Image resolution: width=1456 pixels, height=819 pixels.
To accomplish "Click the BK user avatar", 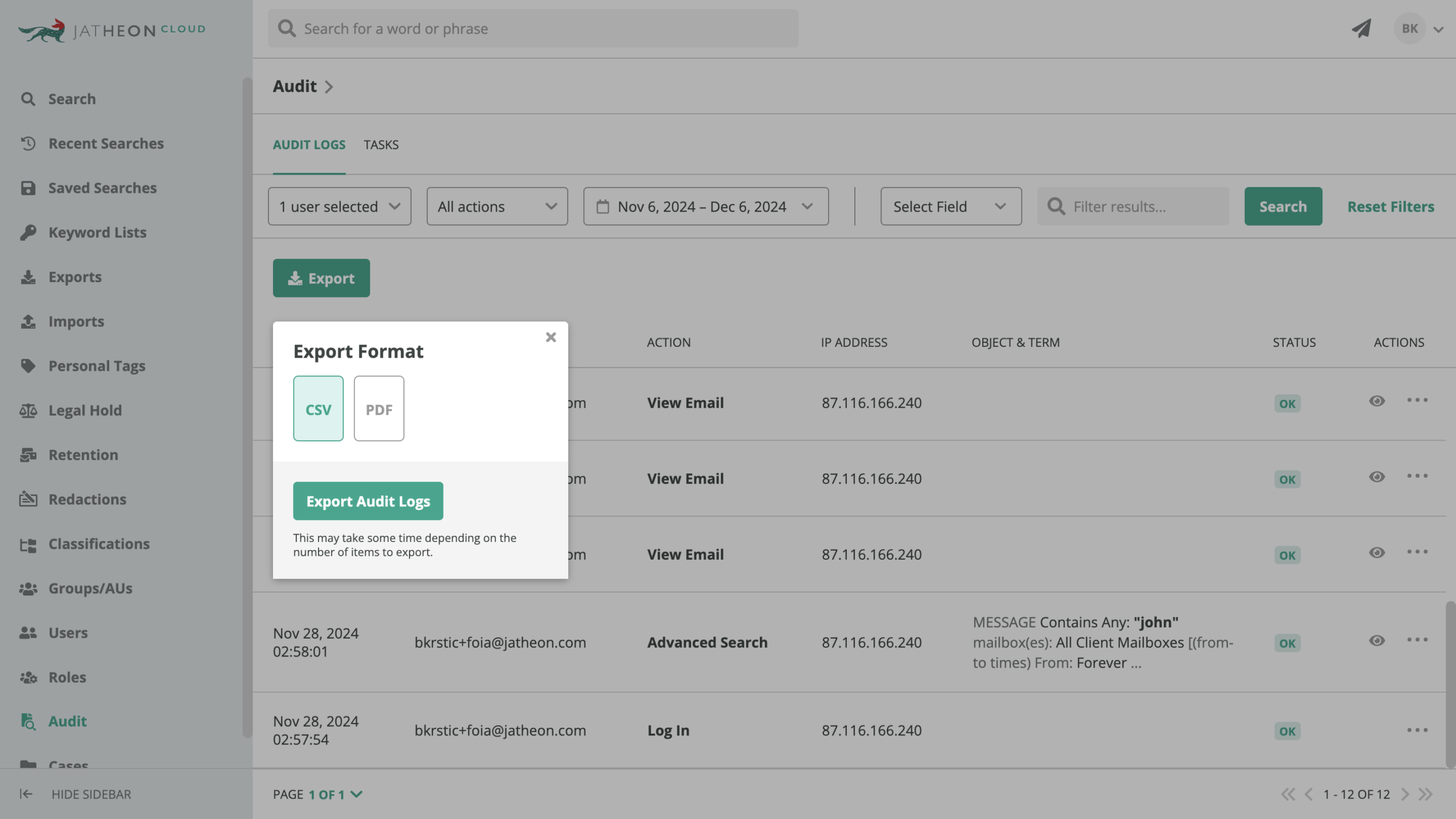I will [x=1409, y=28].
